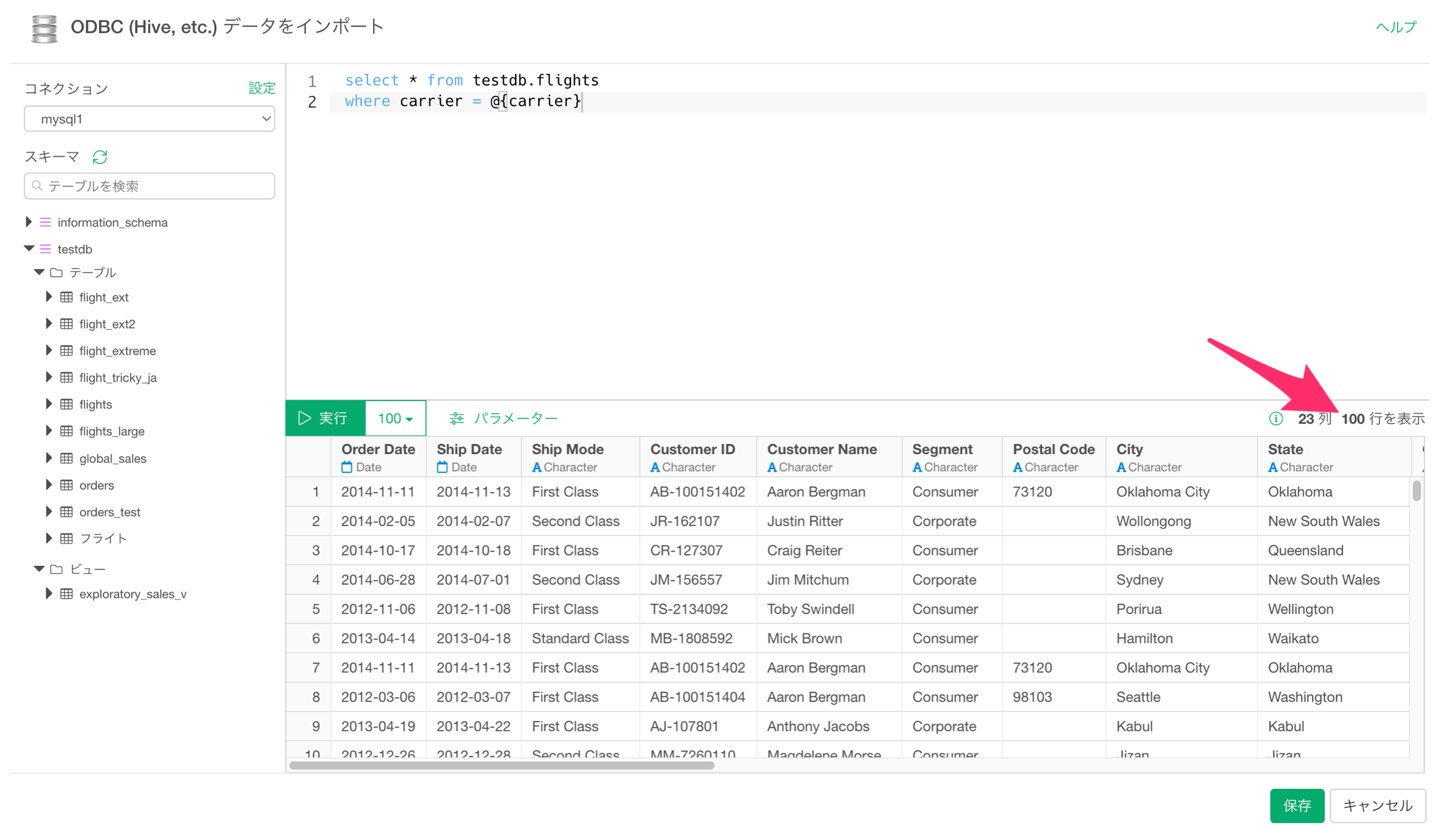Click the Order Date calendar type icon
The height and width of the screenshot is (840, 1445).
[347, 468]
